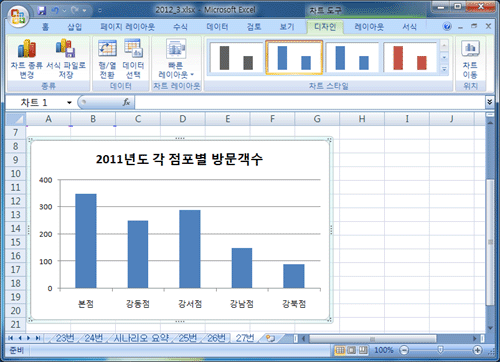Open the Name Box dropdown arrow
Viewport: 500px width, 362px height.
click(69, 102)
